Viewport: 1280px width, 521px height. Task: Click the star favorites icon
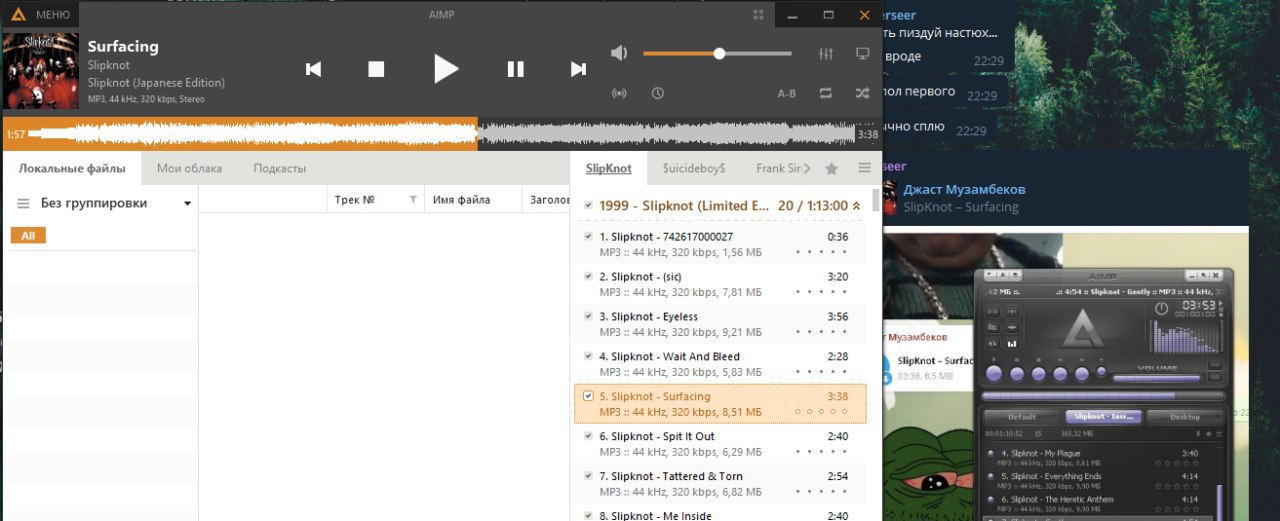[831, 168]
